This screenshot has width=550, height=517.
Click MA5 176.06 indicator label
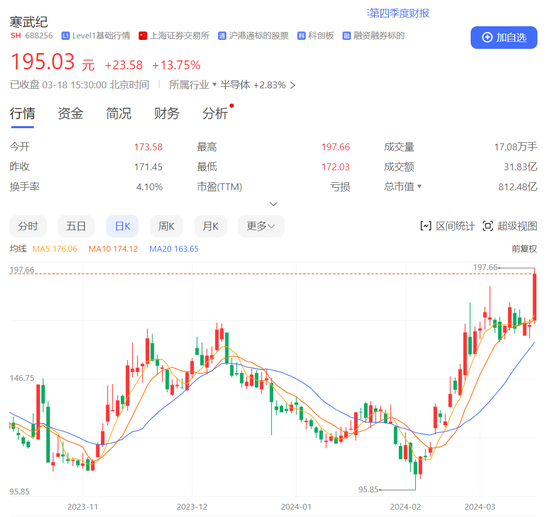click(x=55, y=249)
